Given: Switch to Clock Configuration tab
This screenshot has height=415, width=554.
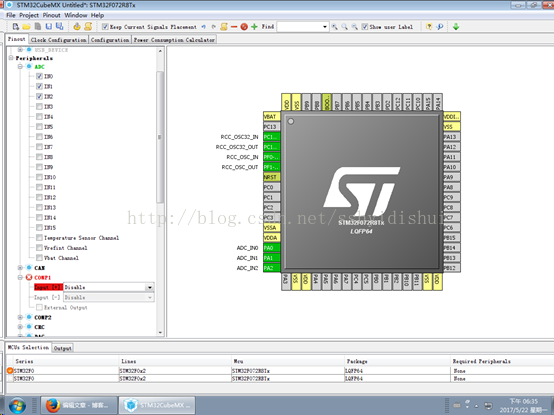Looking at the screenshot, I should pyautogui.click(x=58, y=40).
